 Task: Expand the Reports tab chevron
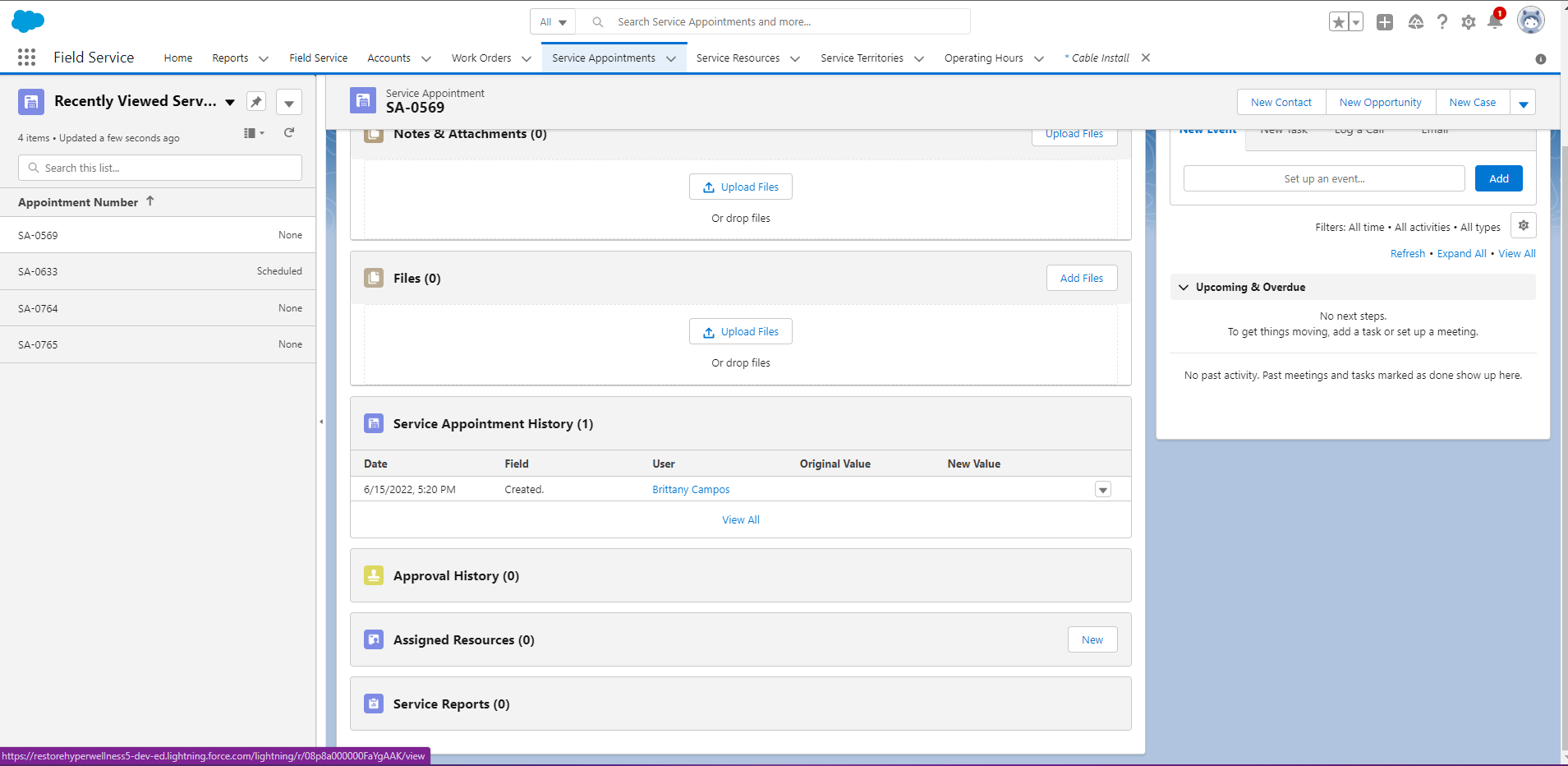(264, 58)
